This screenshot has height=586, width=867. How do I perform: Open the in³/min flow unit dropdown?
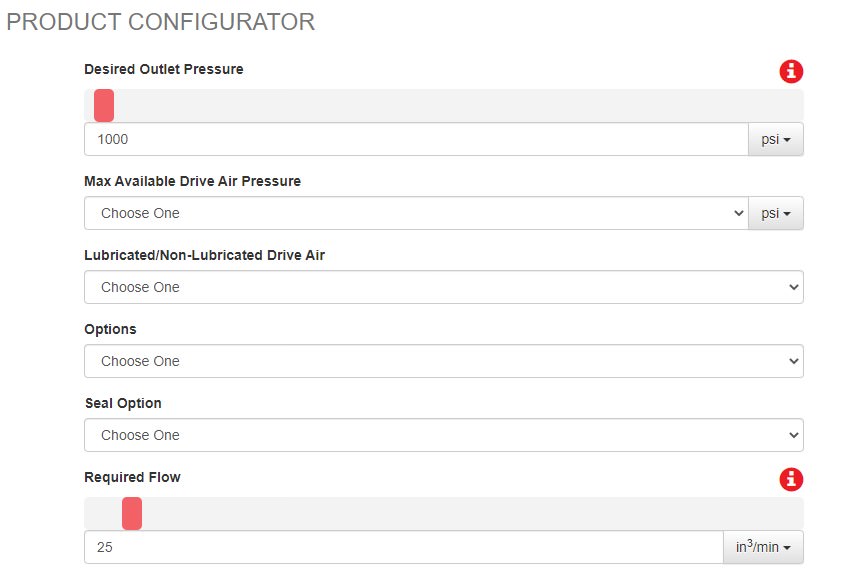763,548
